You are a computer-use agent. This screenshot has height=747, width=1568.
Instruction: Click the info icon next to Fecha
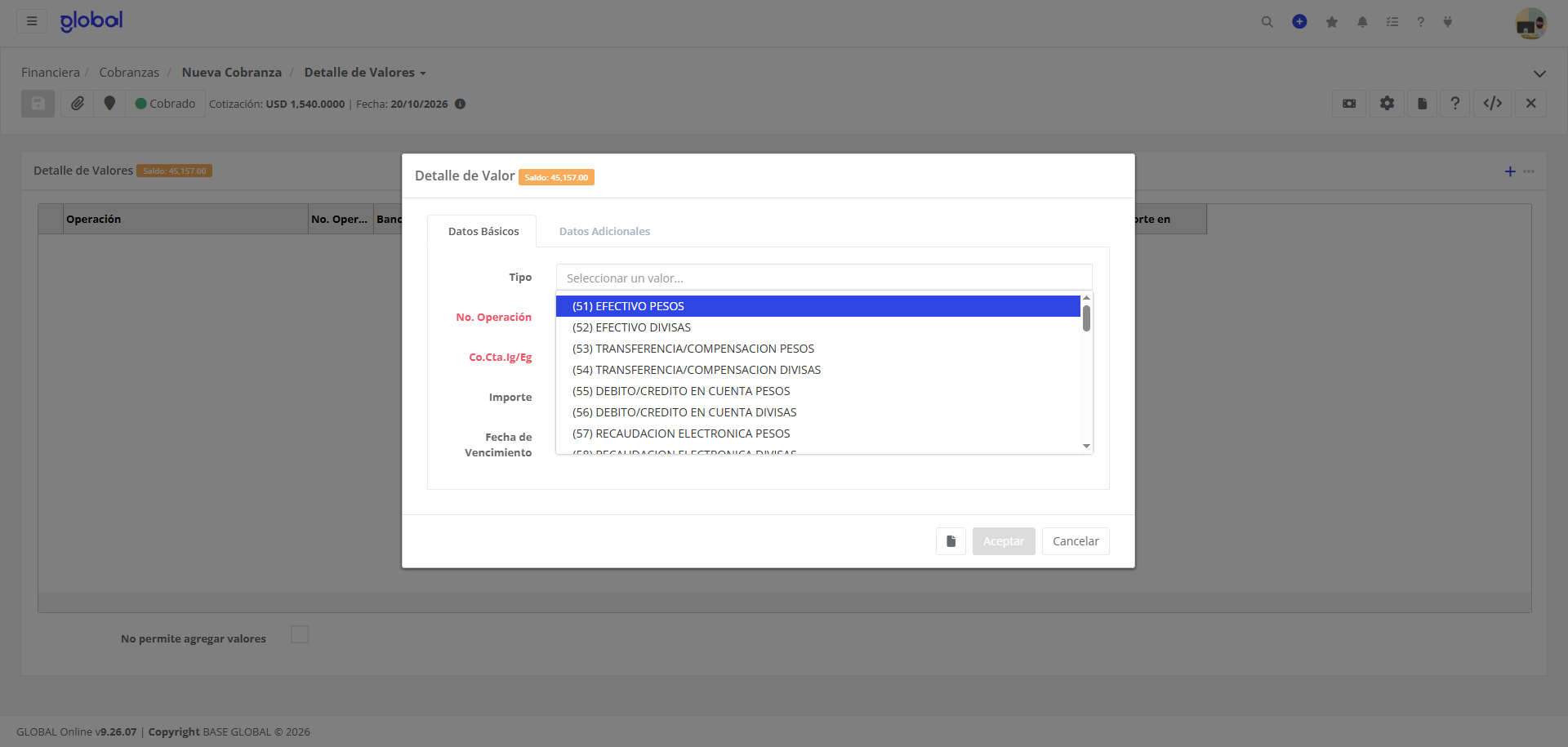(x=461, y=104)
